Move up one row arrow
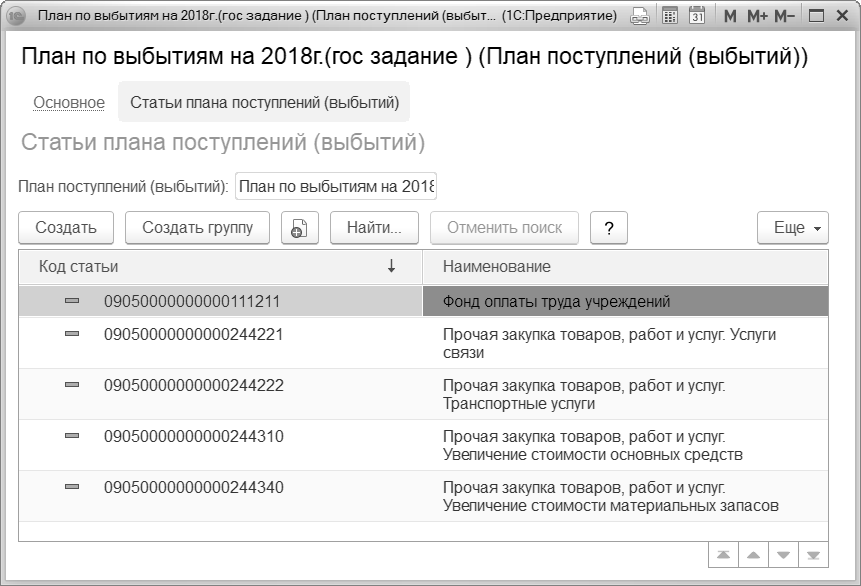Viewport: 861px width, 586px height. click(753, 555)
